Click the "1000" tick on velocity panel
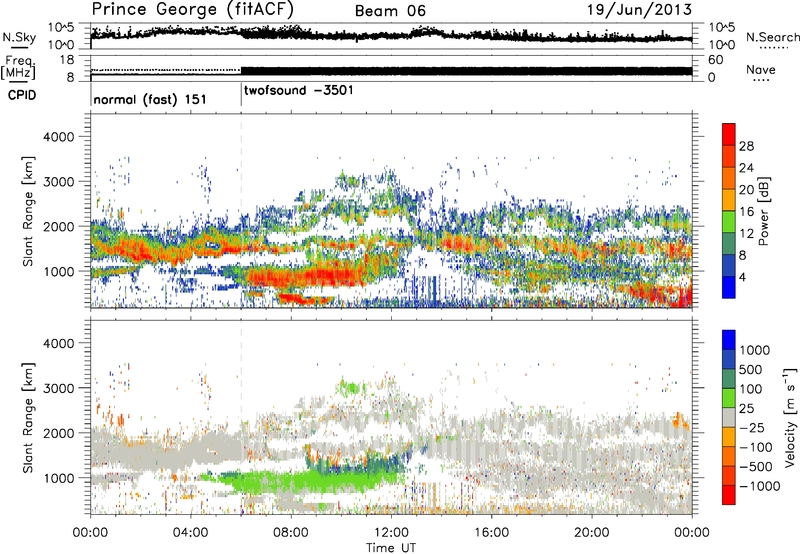 (x=58, y=478)
